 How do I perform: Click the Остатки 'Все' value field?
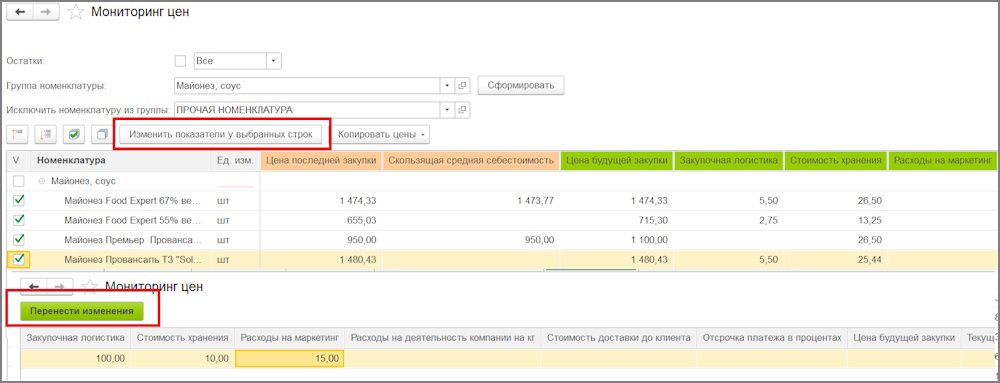click(230, 61)
